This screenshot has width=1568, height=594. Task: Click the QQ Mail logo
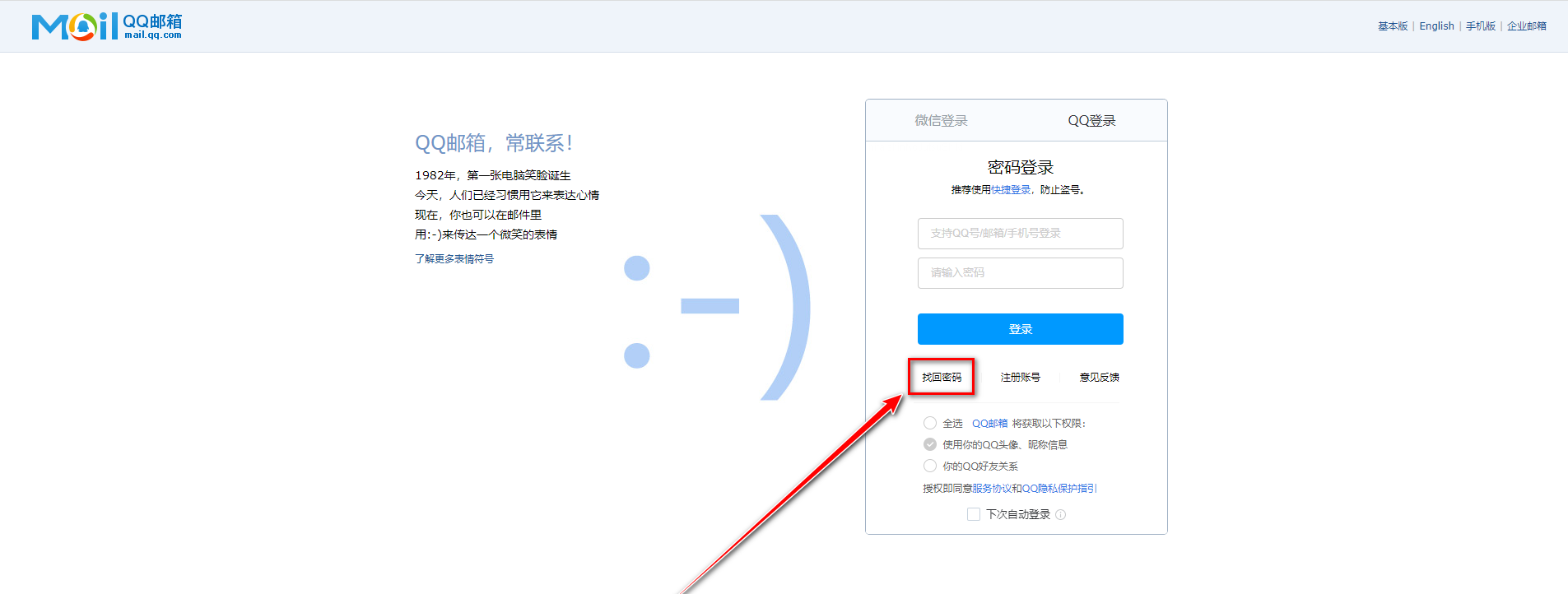click(x=106, y=26)
